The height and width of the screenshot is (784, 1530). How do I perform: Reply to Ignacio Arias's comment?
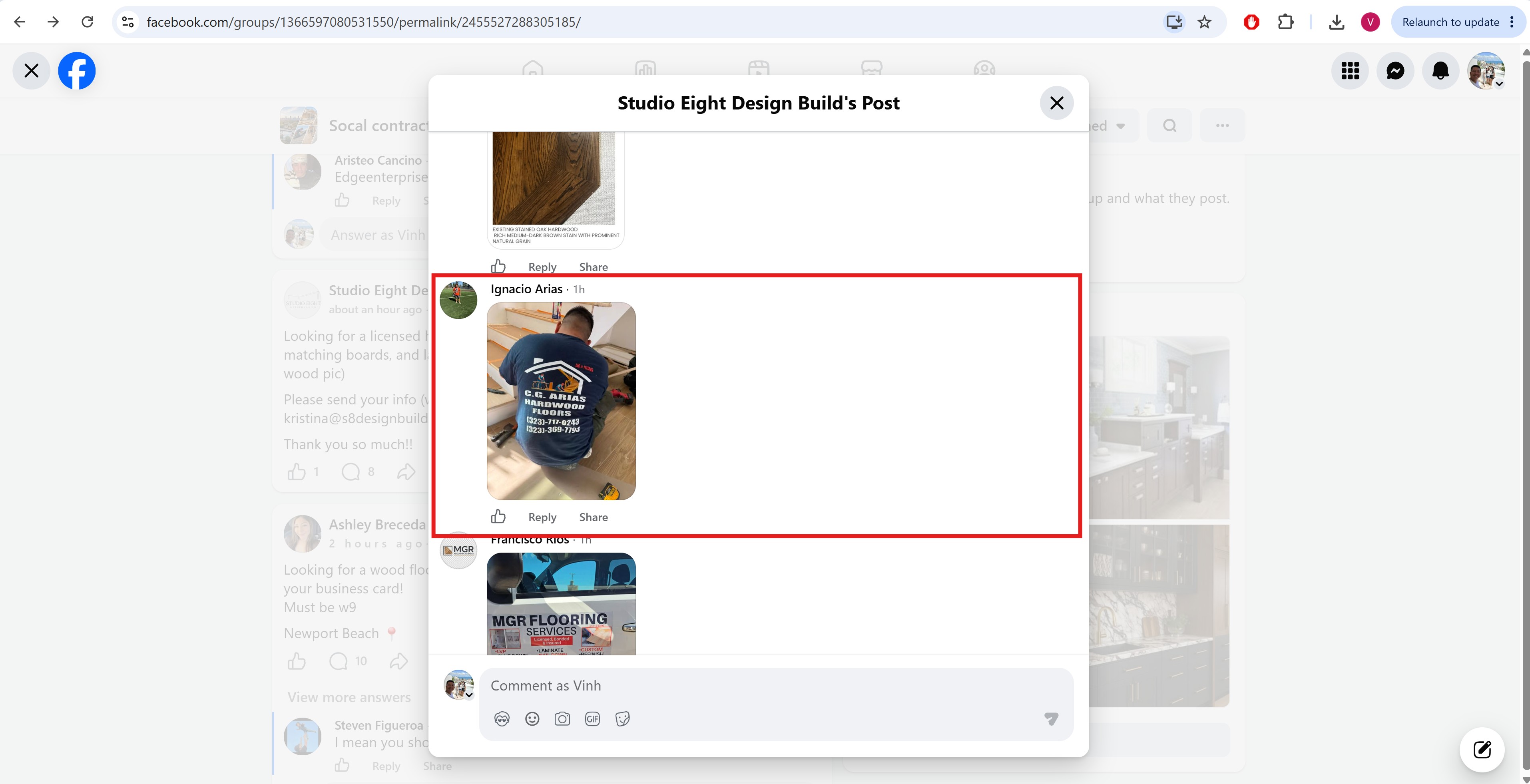point(542,517)
